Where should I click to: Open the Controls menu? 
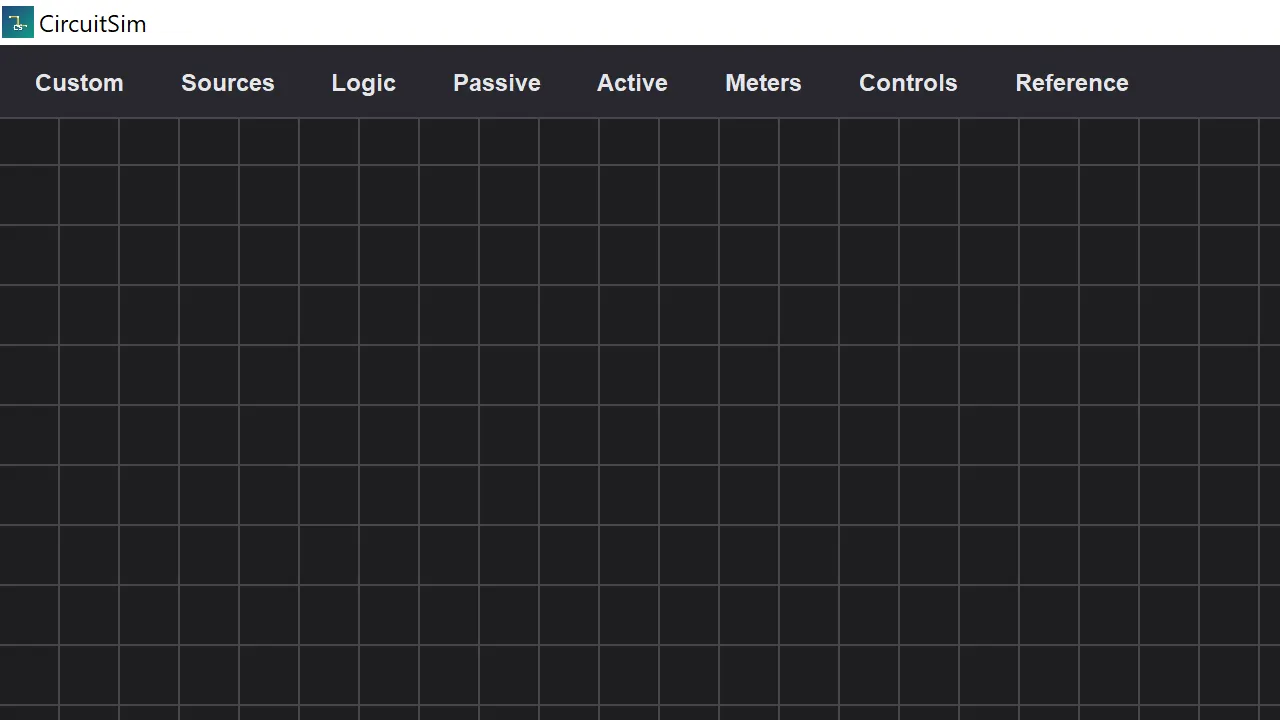908,83
